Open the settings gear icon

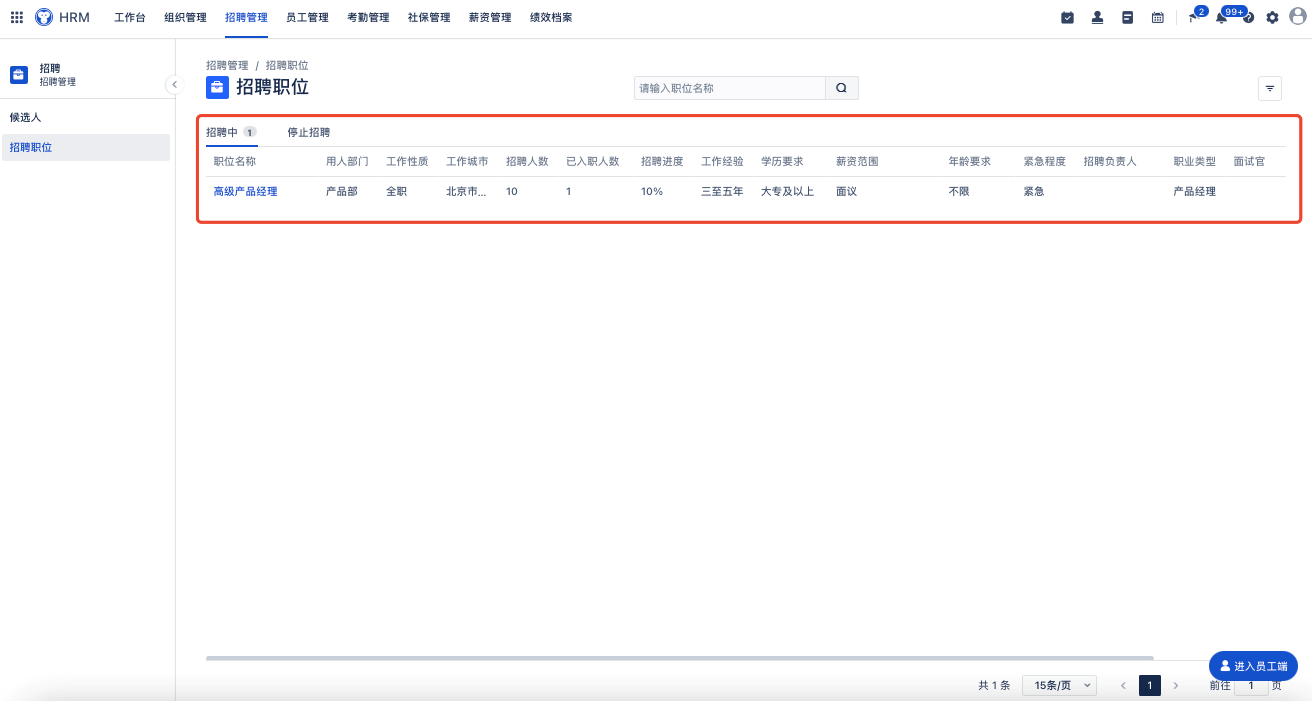(1272, 17)
